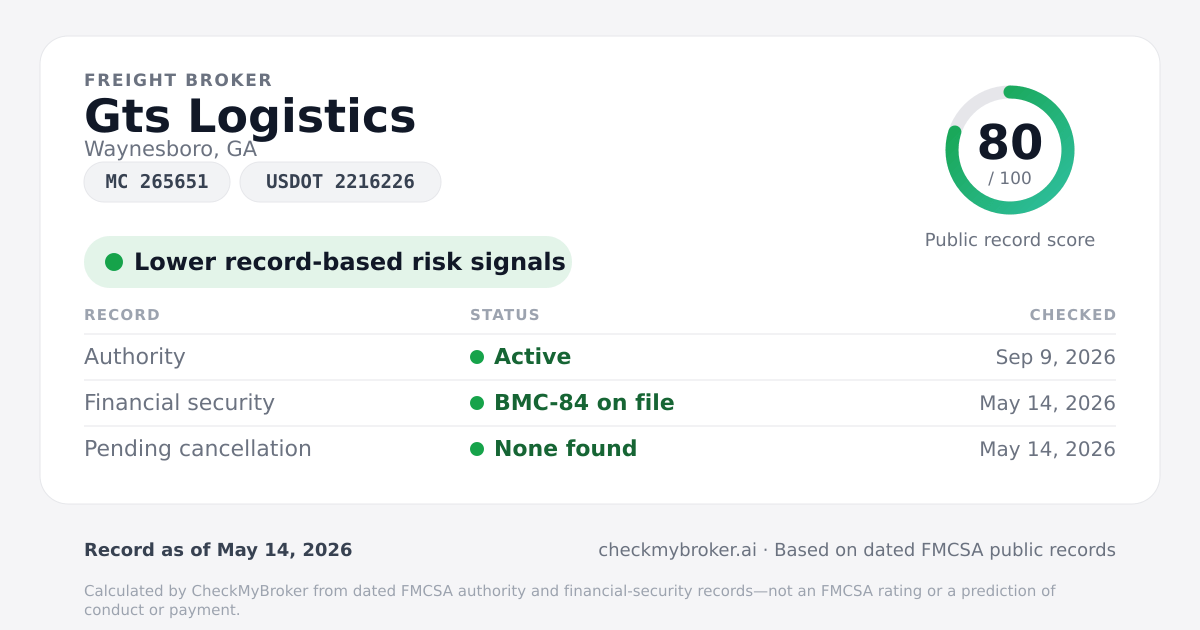Select the Financial security record row
Screen dimensions: 1200x630
coord(600,403)
